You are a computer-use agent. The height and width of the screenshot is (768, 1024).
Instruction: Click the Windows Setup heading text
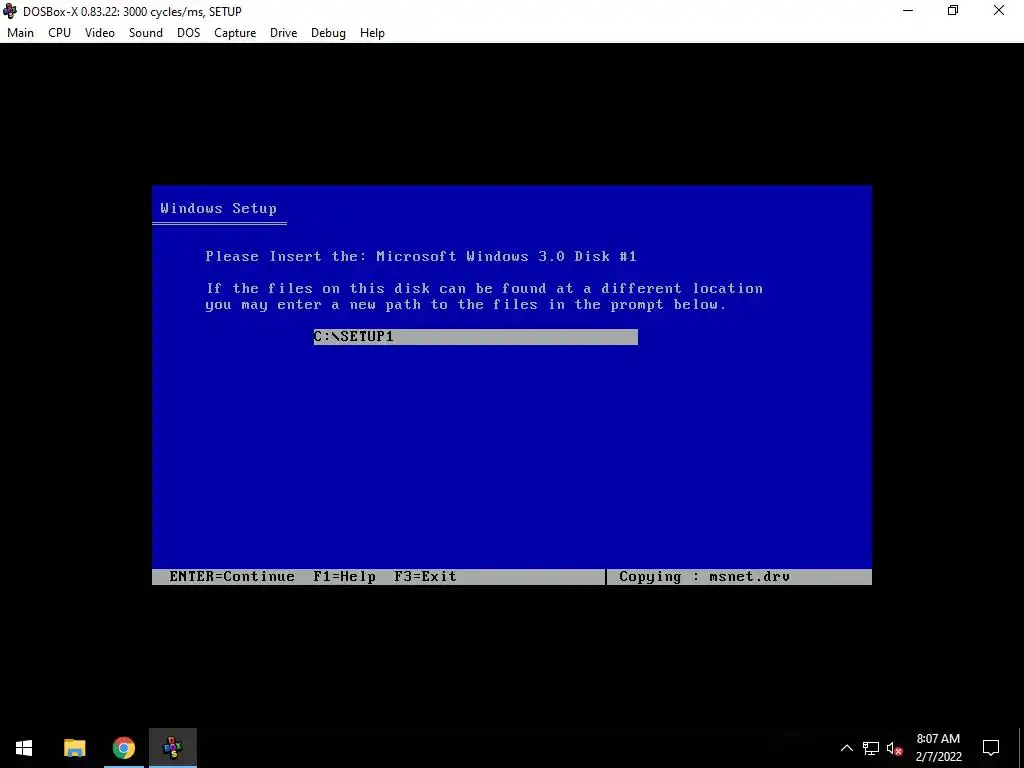coord(219,208)
